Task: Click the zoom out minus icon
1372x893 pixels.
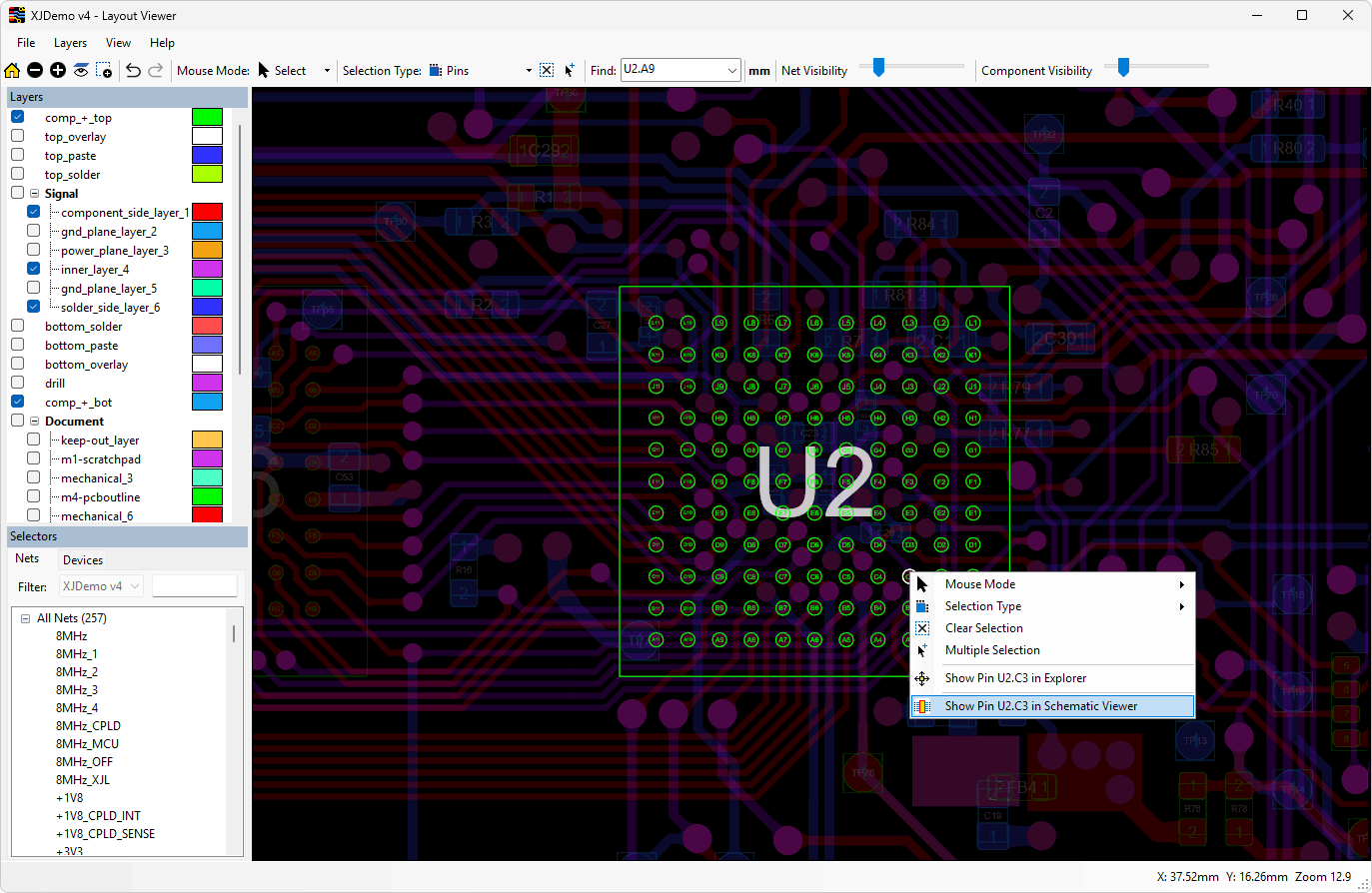Action: [x=35, y=70]
